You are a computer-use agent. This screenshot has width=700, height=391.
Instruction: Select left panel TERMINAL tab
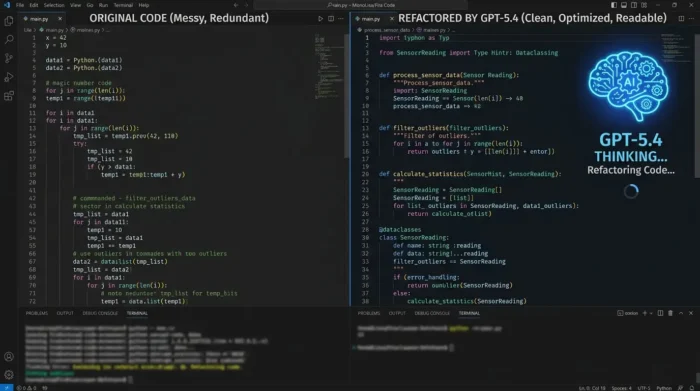pos(137,313)
